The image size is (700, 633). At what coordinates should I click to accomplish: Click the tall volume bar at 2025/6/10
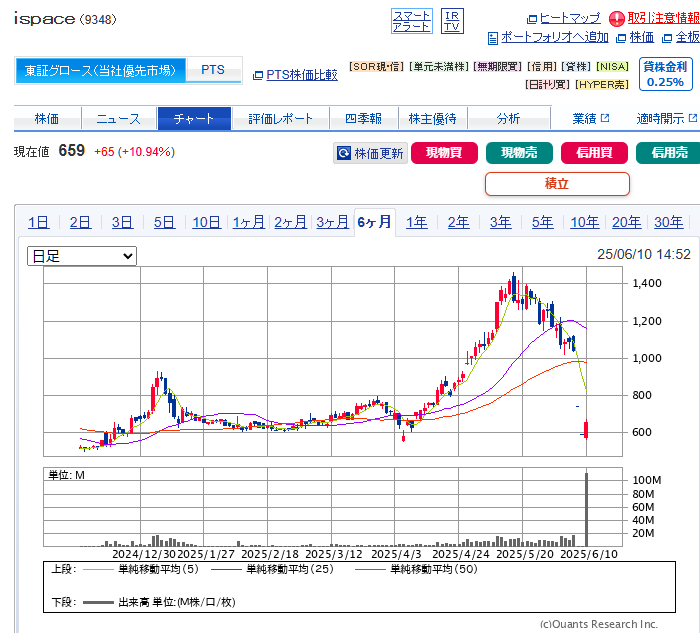(587, 509)
